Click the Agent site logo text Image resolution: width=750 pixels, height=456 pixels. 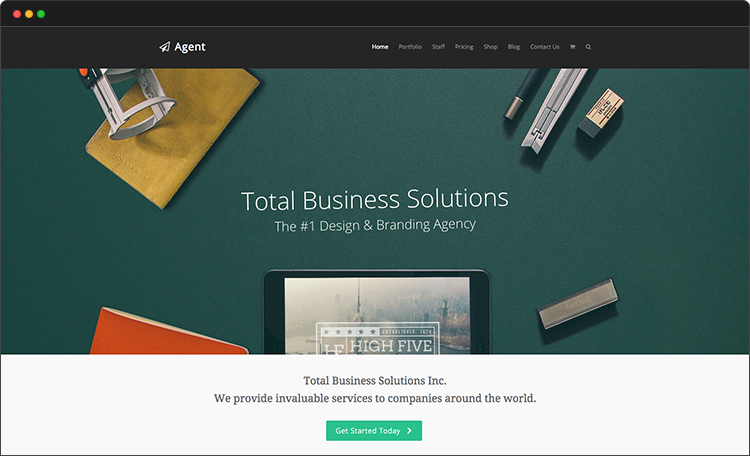(x=190, y=47)
